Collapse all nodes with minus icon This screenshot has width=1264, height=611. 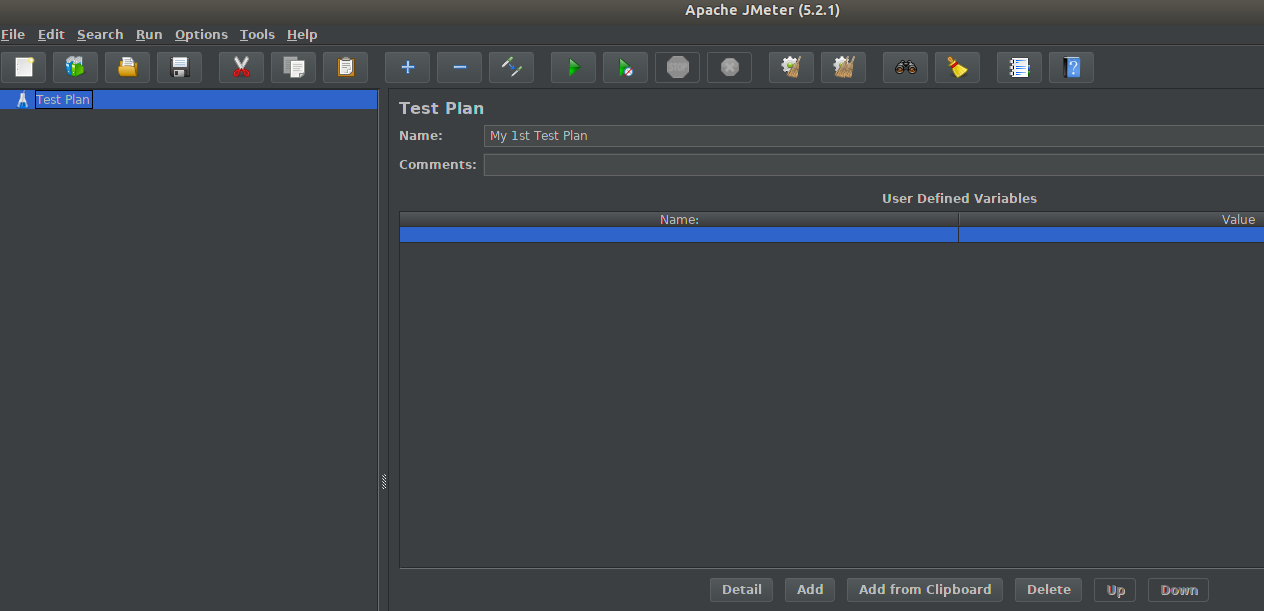tap(459, 68)
